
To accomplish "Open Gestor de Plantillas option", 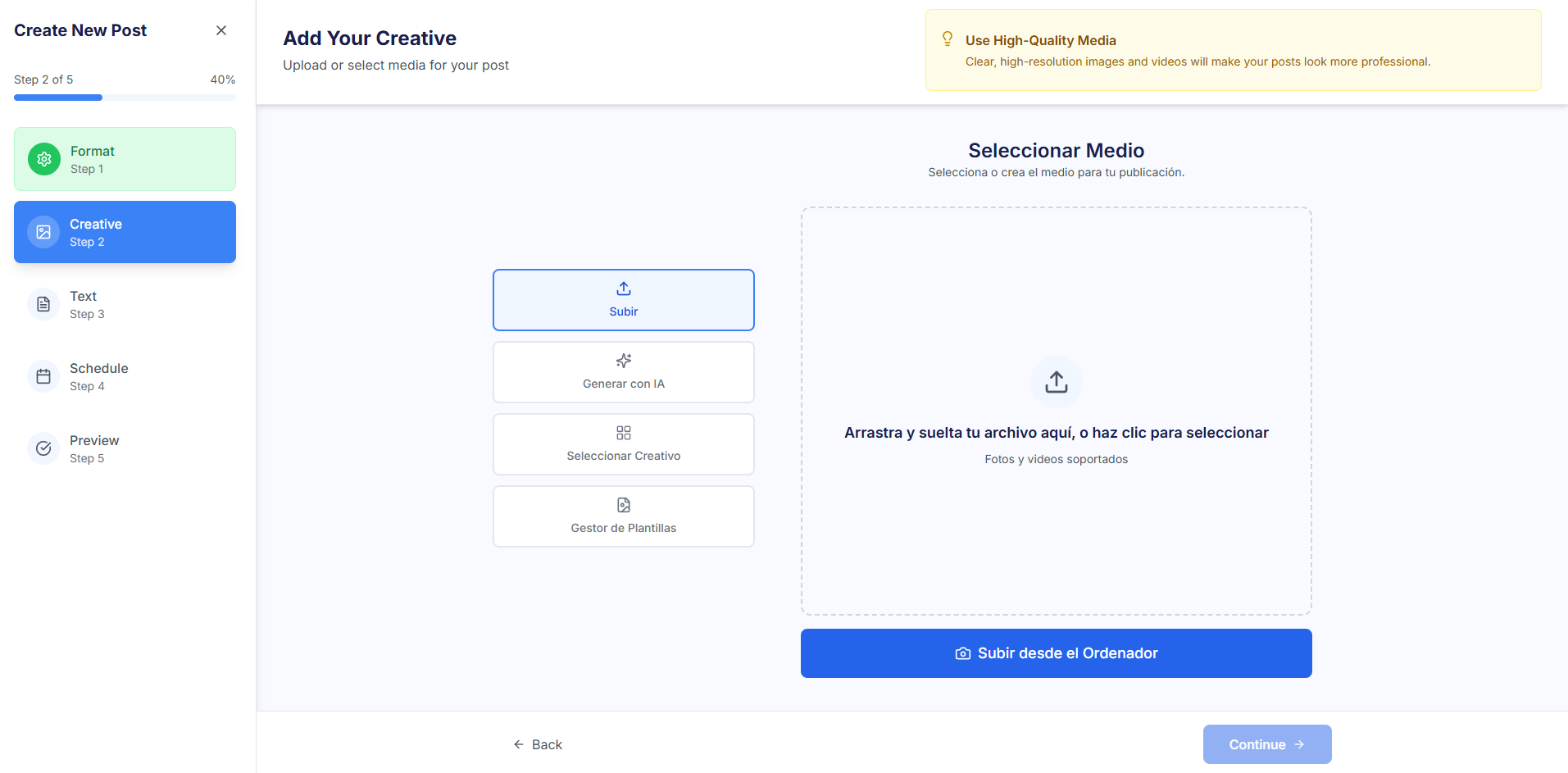I will pyautogui.click(x=623, y=516).
